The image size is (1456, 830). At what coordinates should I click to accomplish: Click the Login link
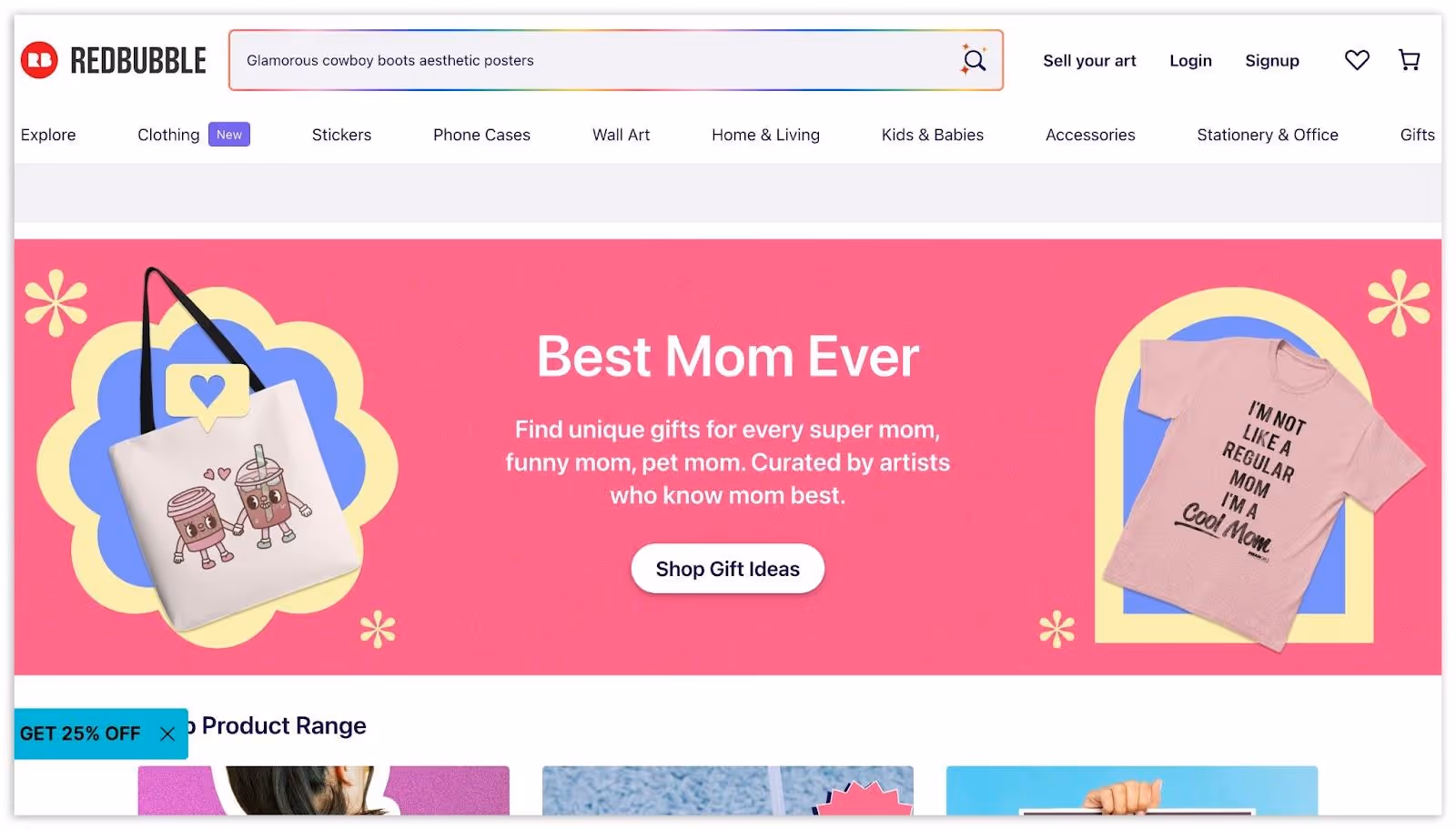click(1190, 60)
